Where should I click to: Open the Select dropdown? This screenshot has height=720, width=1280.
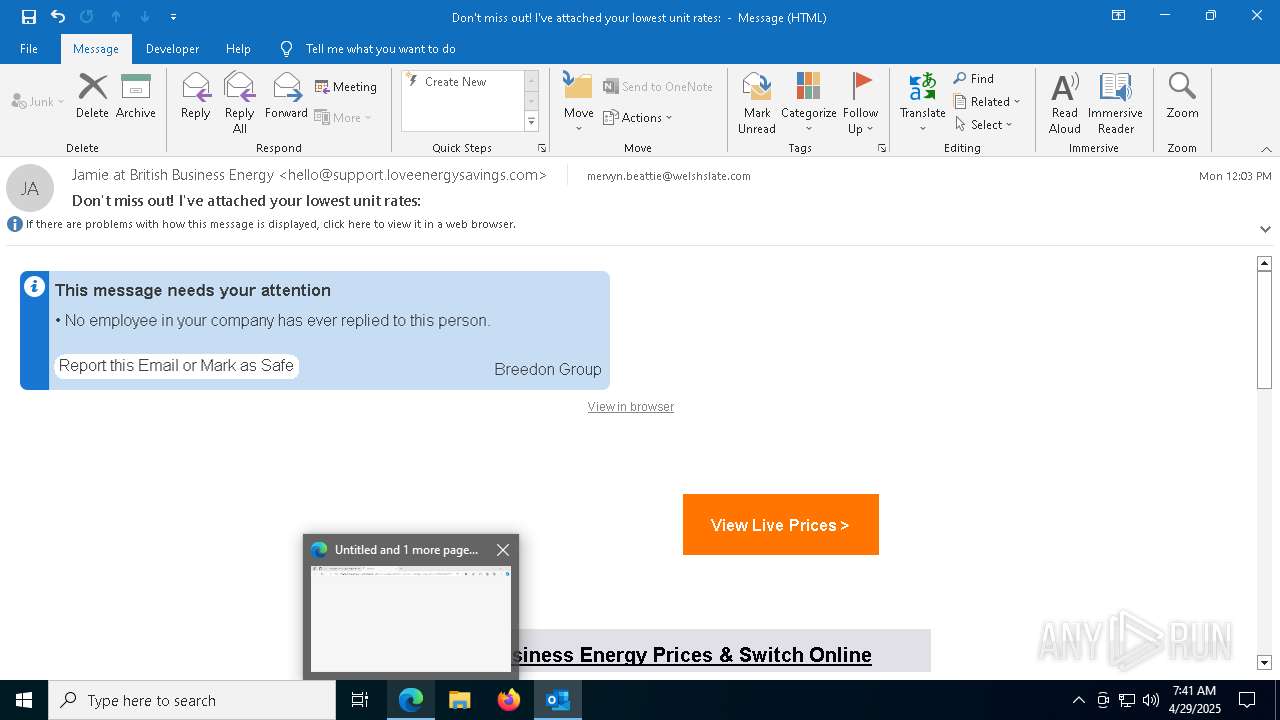(984, 125)
